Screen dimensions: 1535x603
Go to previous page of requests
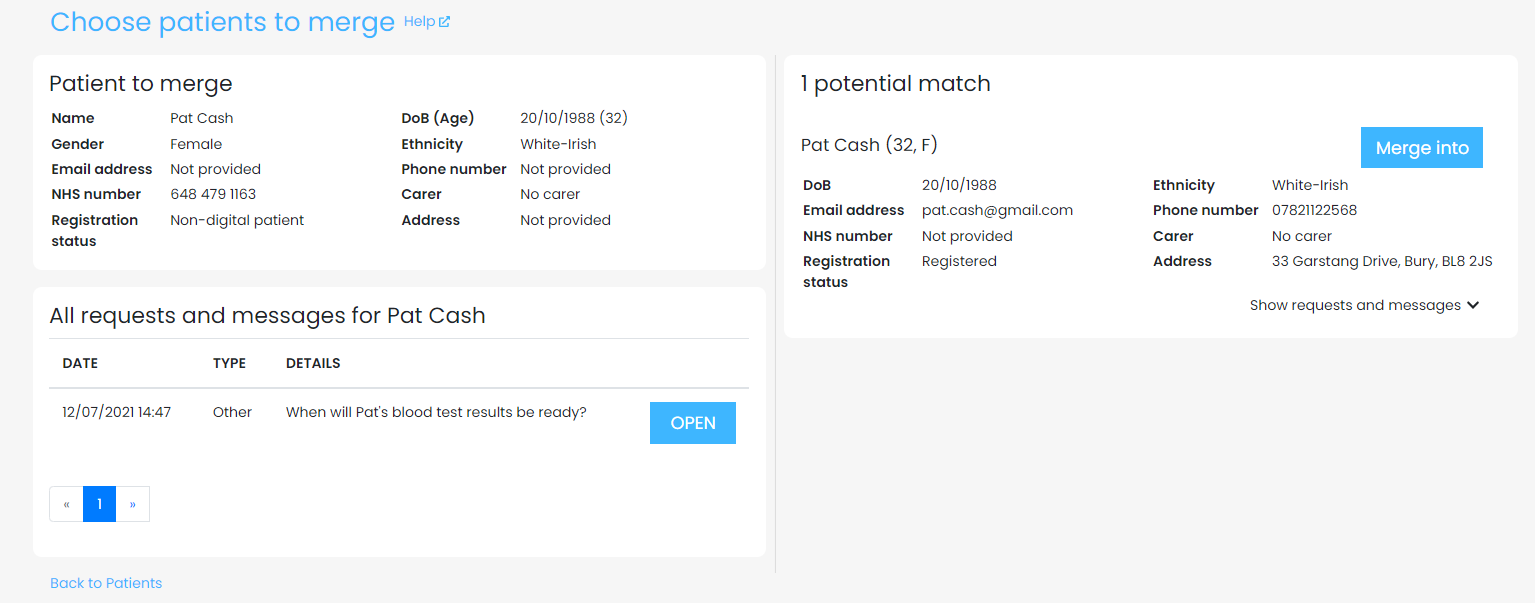click(66, 504)
